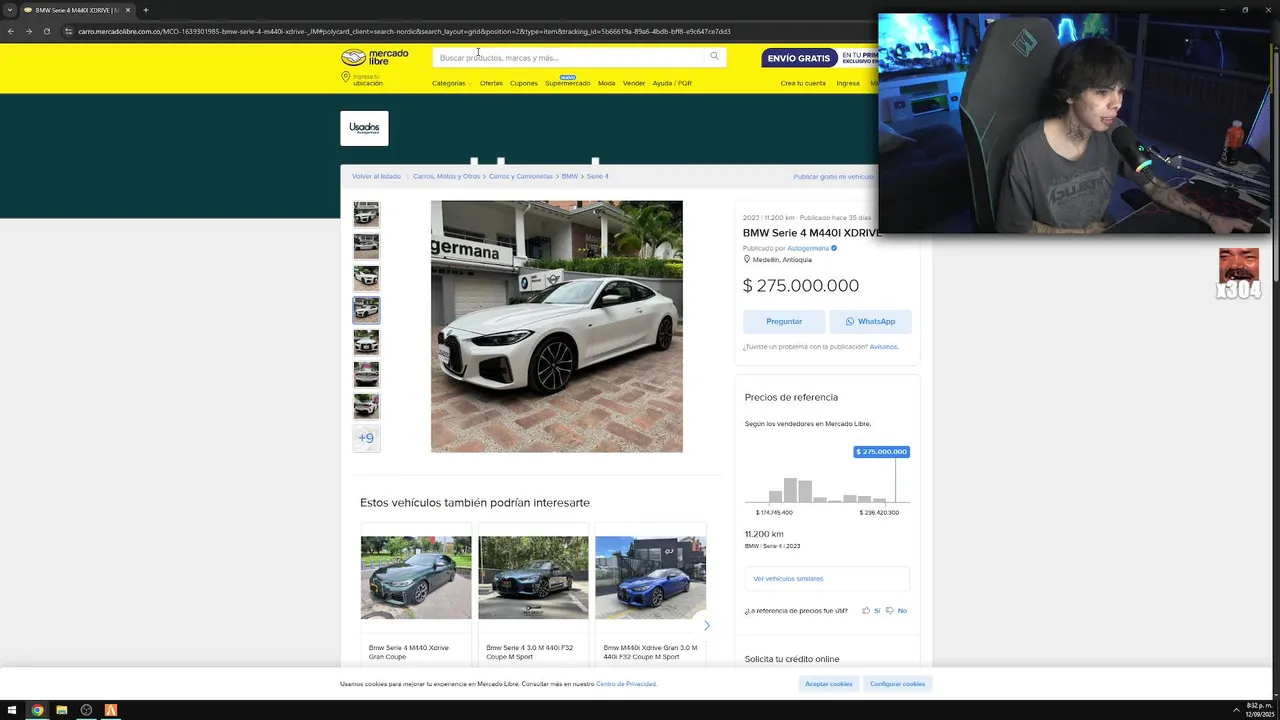Click the WhatsApp contact button
This screenshot has width=1280, height=720.
point(870,321)
